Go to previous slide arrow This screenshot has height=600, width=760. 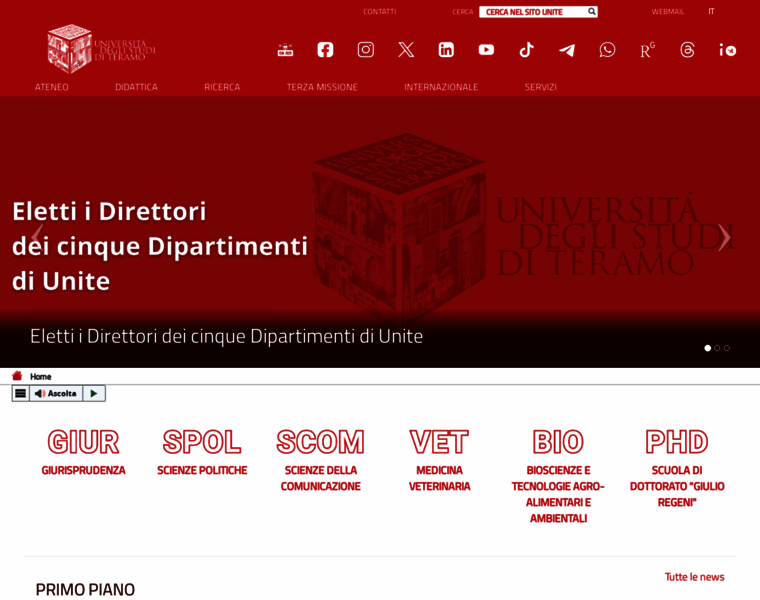37,237
